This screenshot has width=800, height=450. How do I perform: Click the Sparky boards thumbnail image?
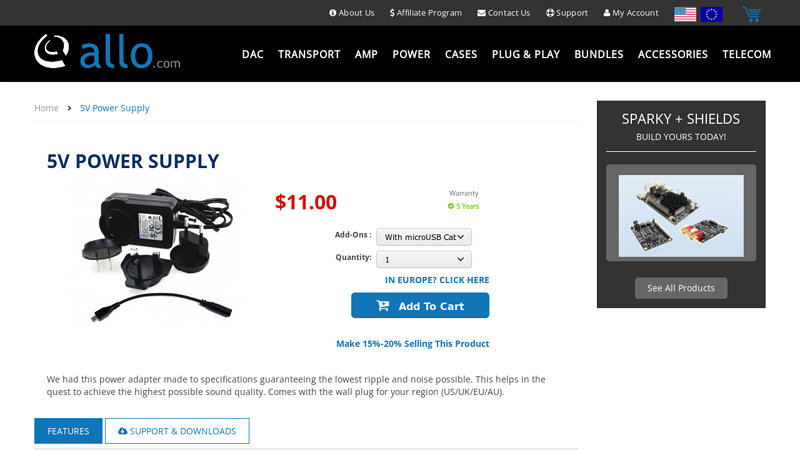(x=681, y=216)
